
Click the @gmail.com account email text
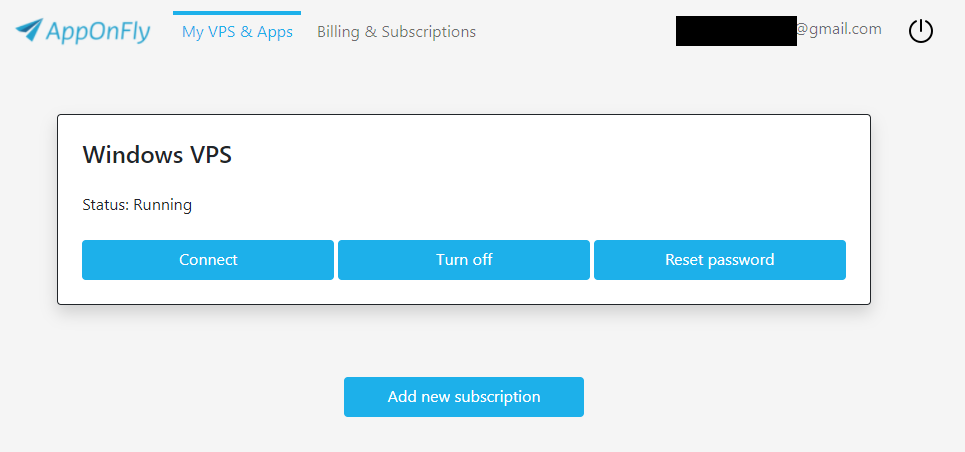point(839,29)
